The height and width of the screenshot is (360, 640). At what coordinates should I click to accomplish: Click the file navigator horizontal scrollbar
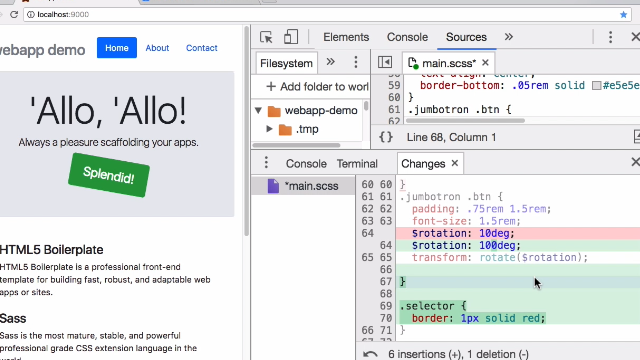click(296, 145)
